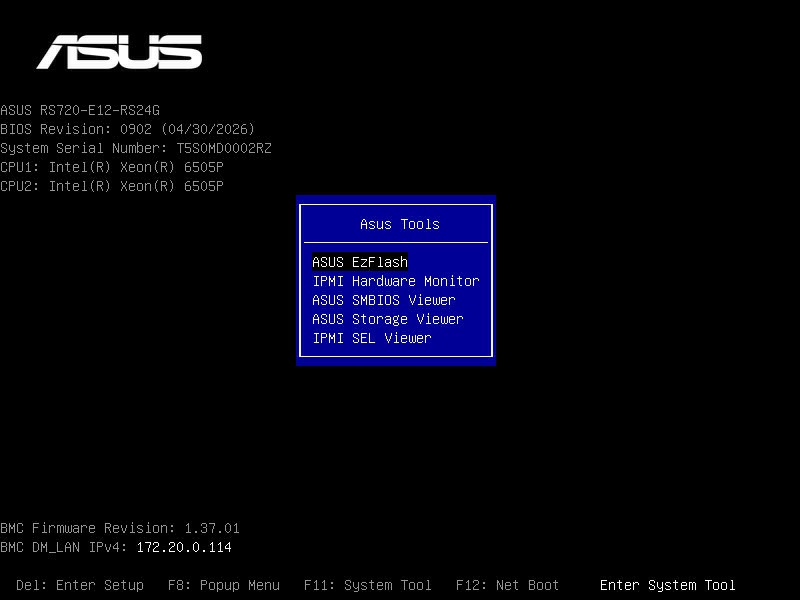Open ASUS Storage Viewer tool
The width and height of the screenshot is (800, 600).
pyautogui.click(x=388, y=319)
